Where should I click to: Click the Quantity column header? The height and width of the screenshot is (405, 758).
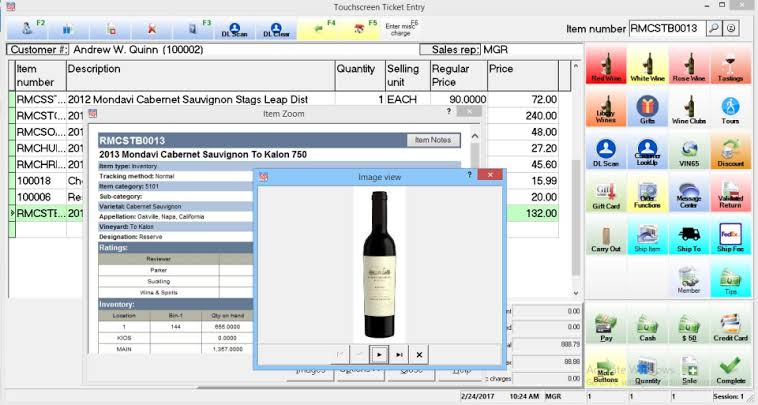pos(360,75)
